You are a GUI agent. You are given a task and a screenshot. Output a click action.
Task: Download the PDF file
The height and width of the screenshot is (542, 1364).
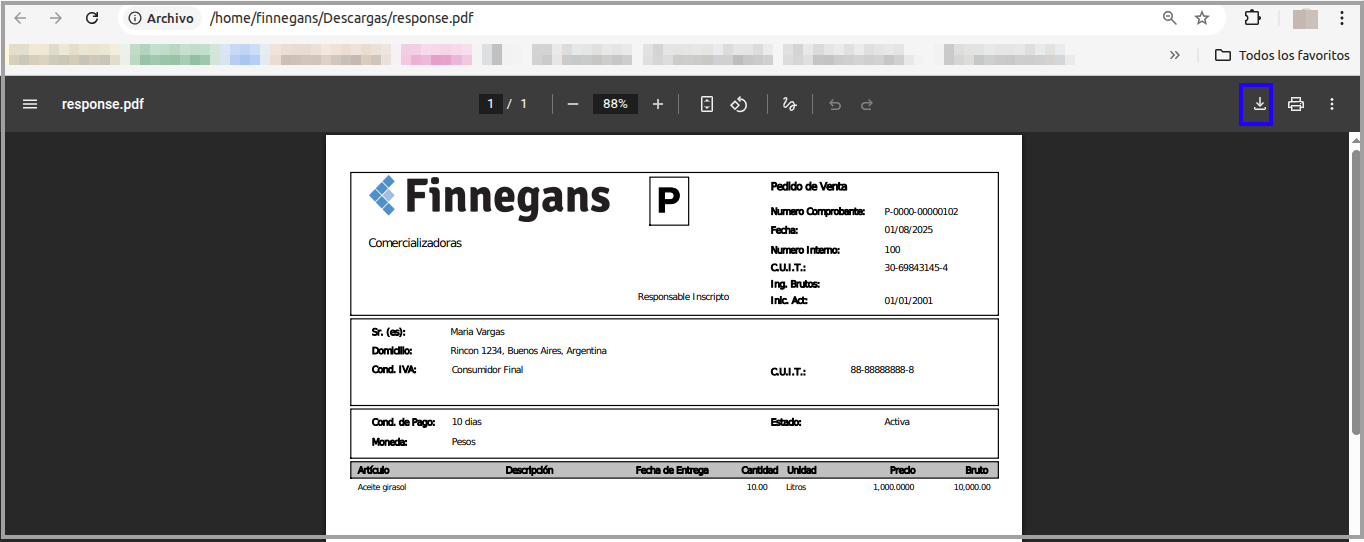click(x=1260, y=104)
